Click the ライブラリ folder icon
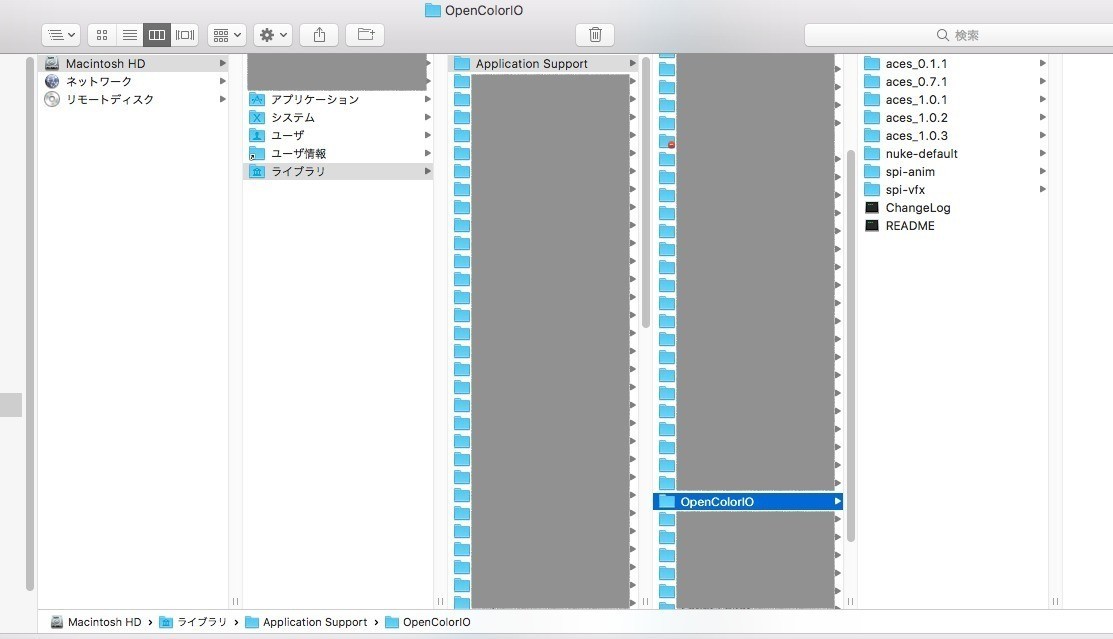 [257, 171]
